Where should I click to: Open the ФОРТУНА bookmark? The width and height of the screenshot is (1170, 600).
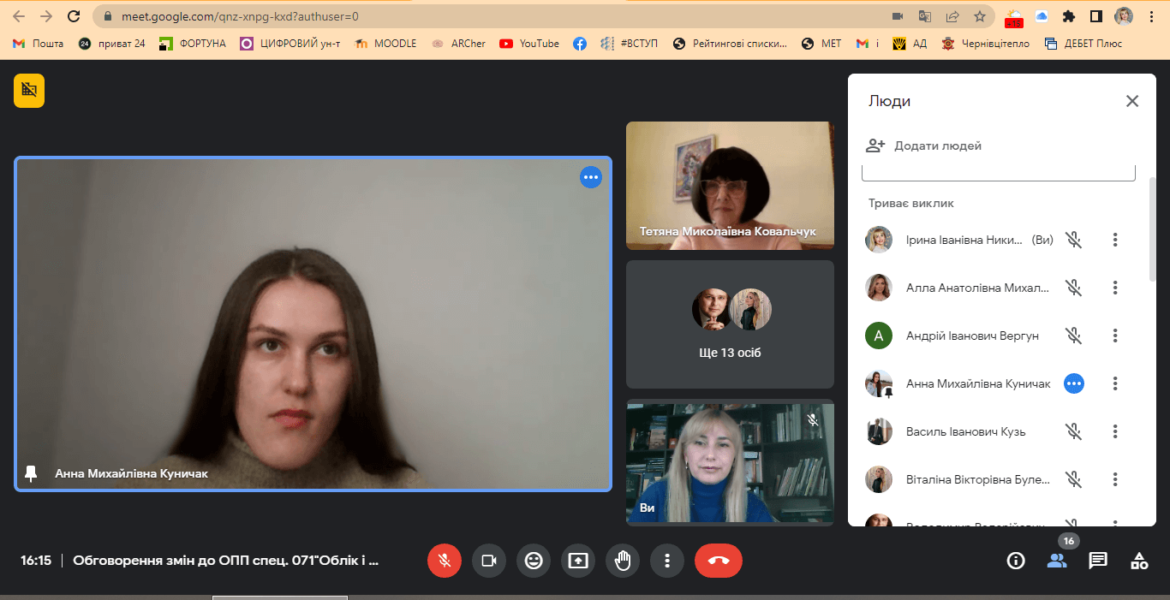click(193, 43)
